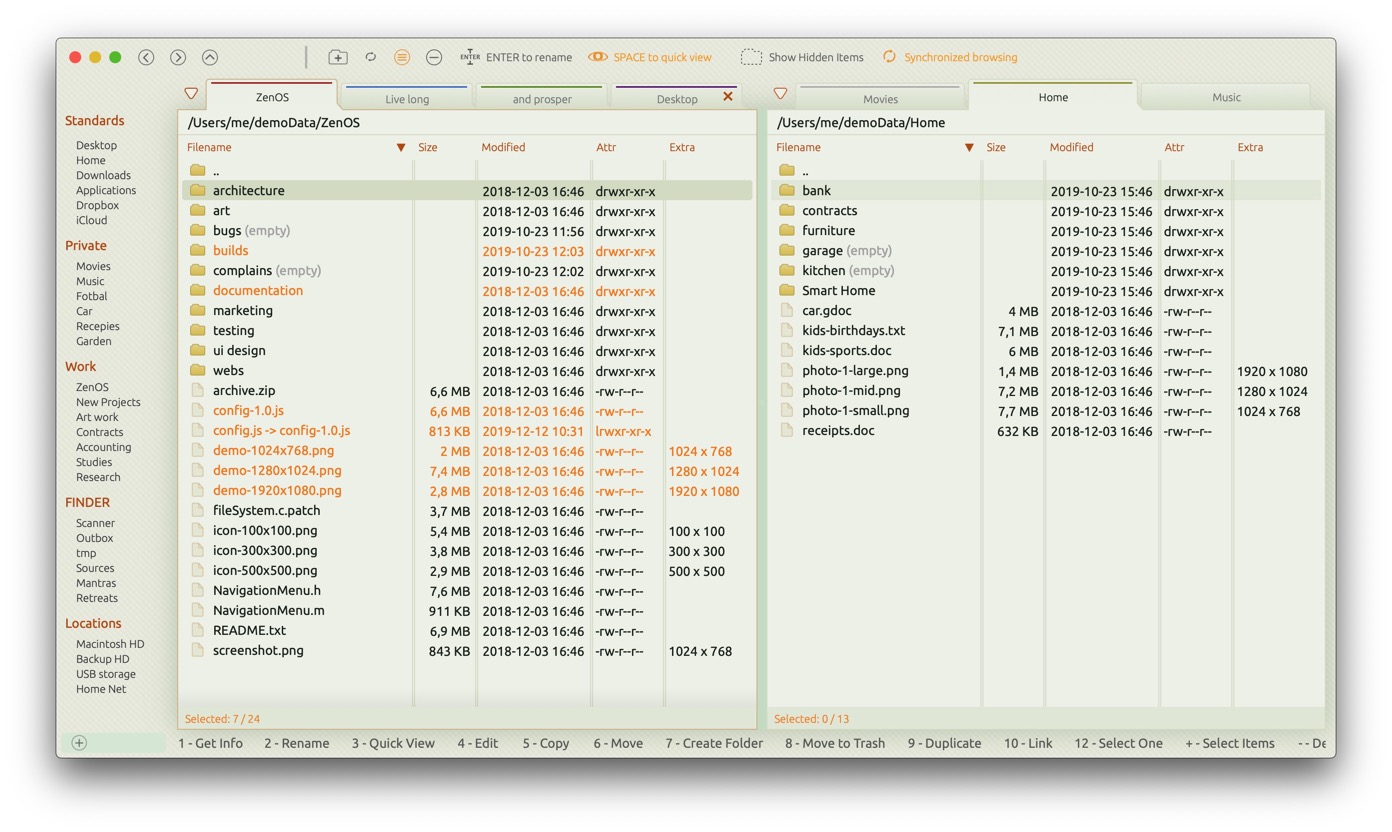The image size is (1392, 832).
Task: Click the sort arrow in left Filename column
Action: [x=401, y=148]
